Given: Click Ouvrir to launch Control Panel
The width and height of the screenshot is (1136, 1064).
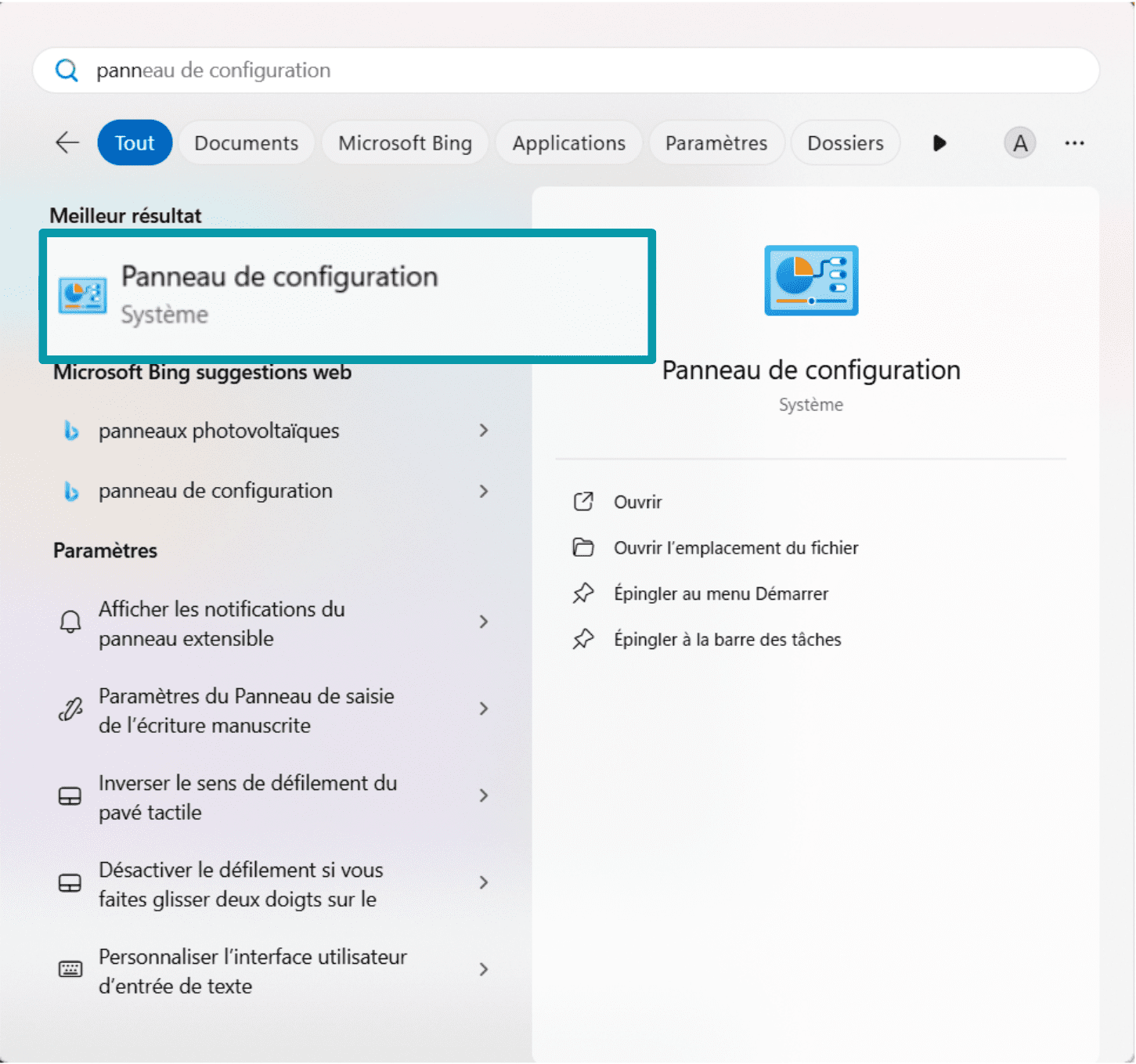Looking at the screenshot, I should [x=637, y=502].
